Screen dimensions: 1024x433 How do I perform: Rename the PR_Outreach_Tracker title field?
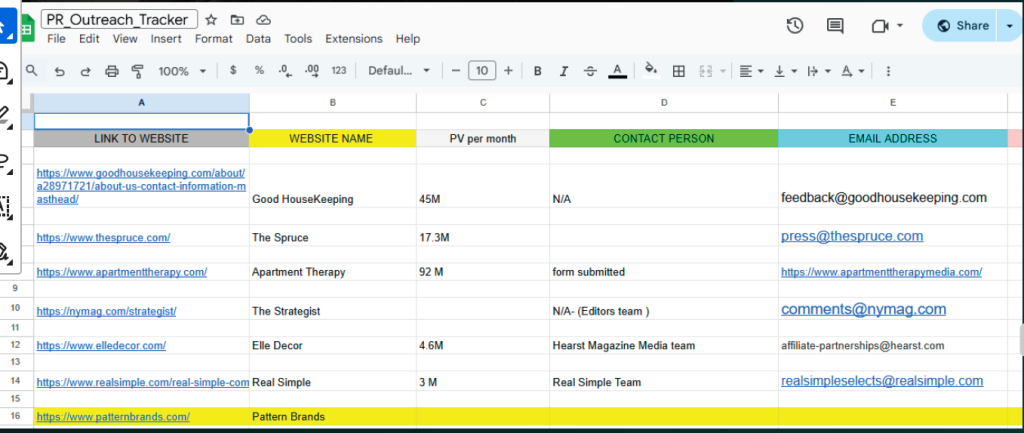[120, 20]
